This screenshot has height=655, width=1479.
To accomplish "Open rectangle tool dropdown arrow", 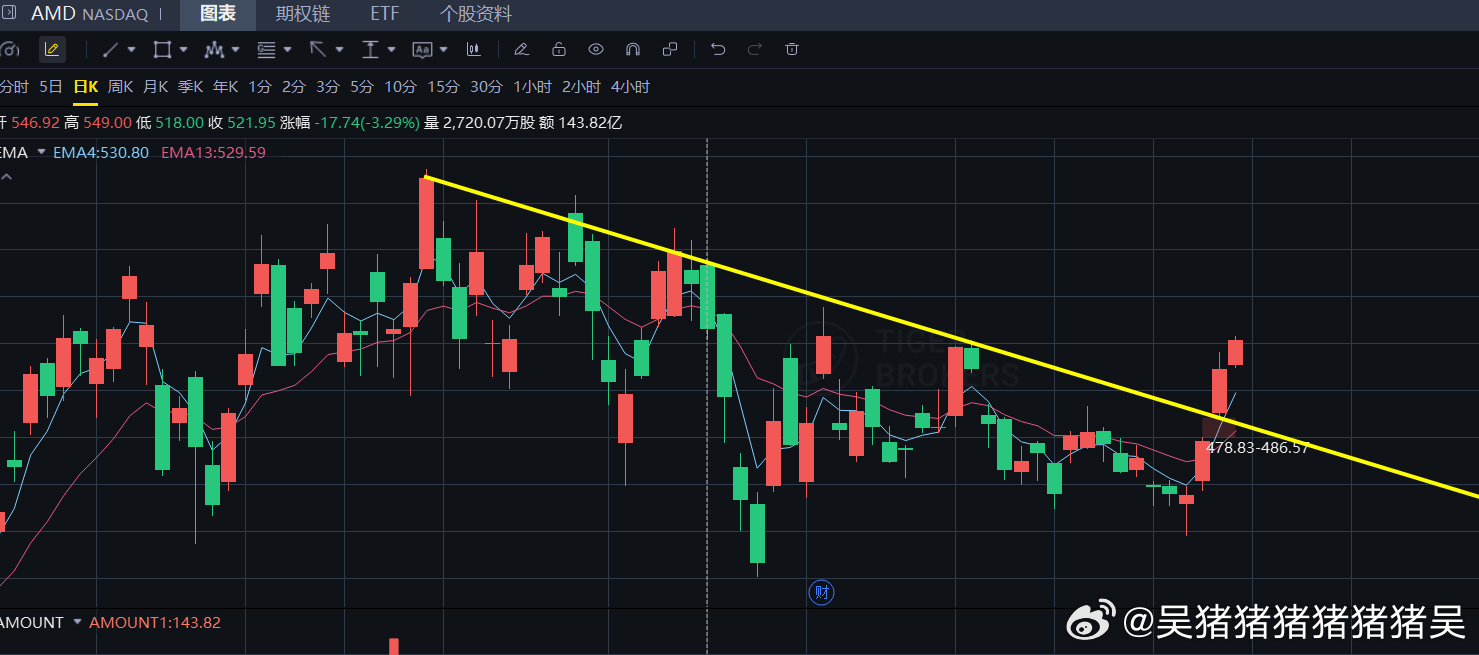I will [183, 49].
